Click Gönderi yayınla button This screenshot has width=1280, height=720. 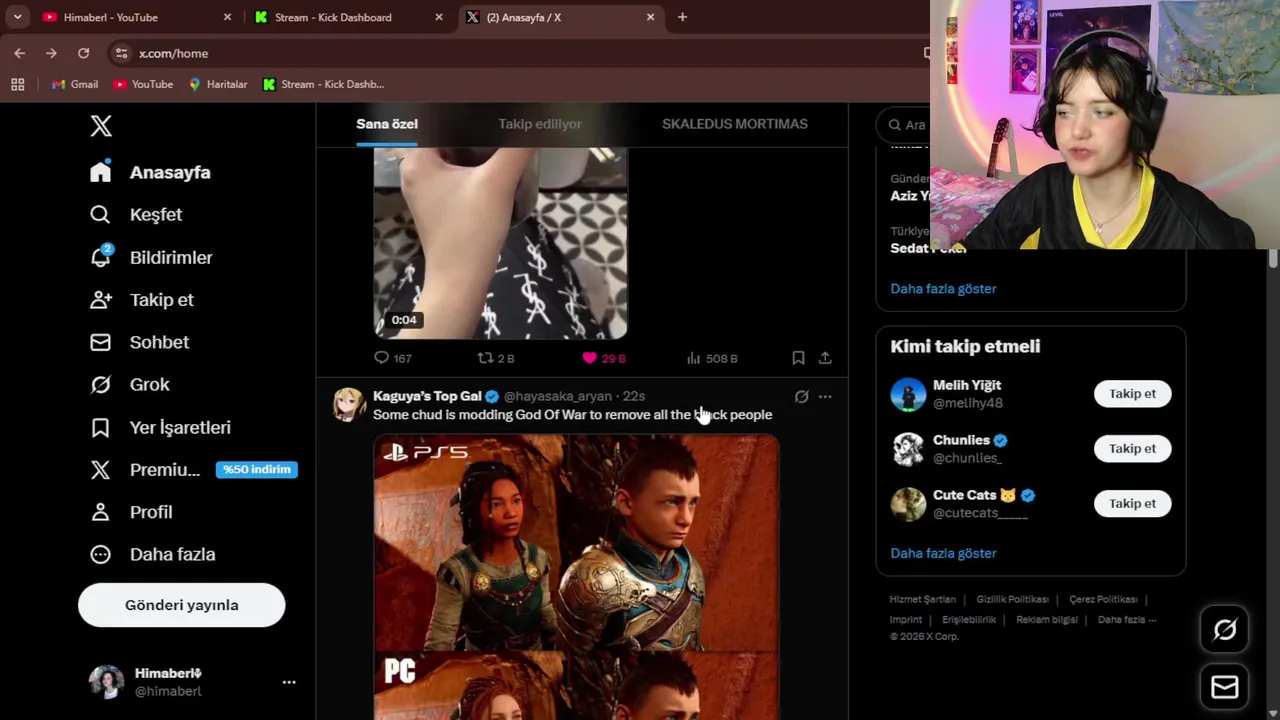click(x=181, y=605)
